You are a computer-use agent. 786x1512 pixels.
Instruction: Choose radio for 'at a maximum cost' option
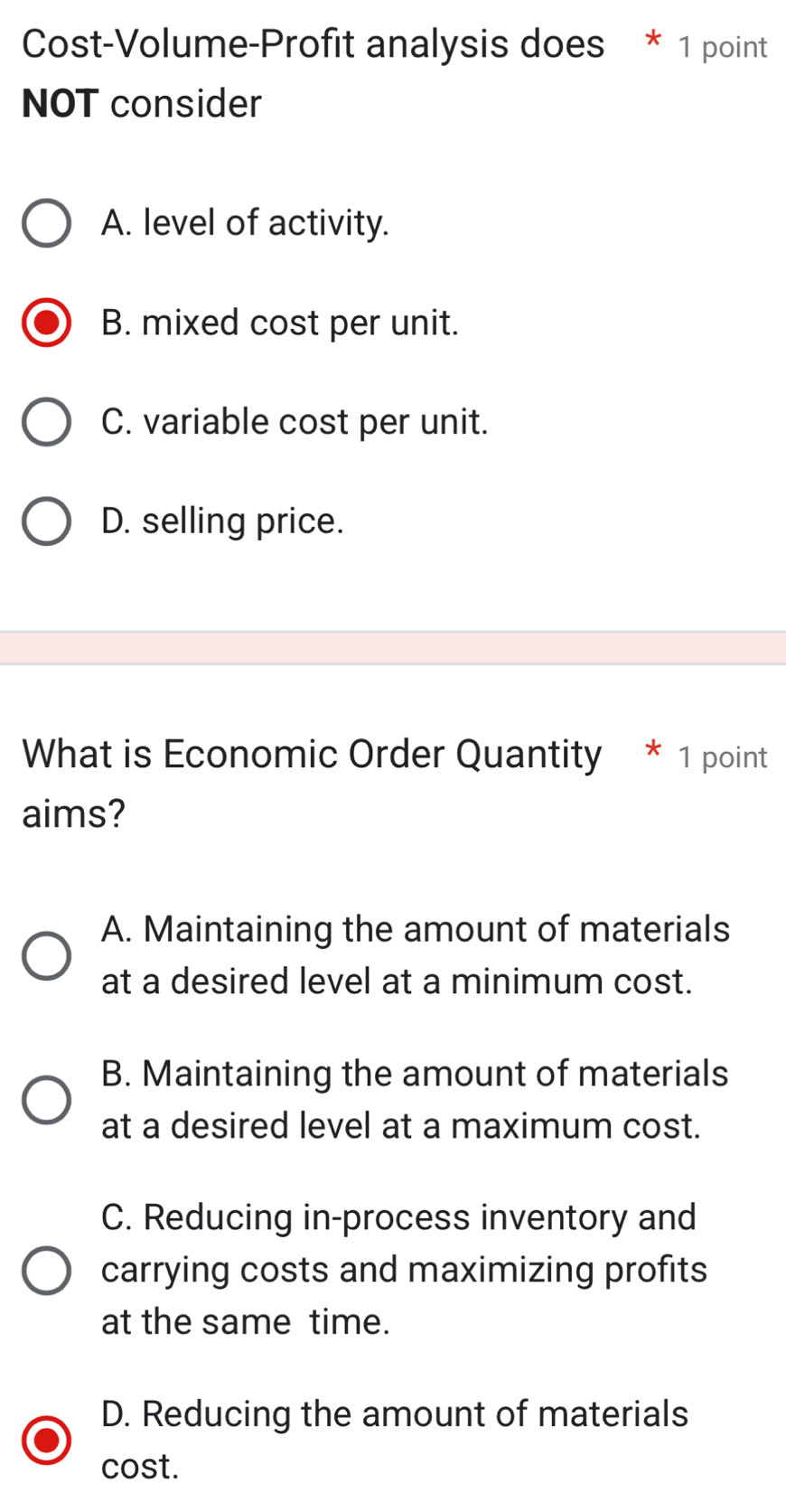click(46, 1100)
